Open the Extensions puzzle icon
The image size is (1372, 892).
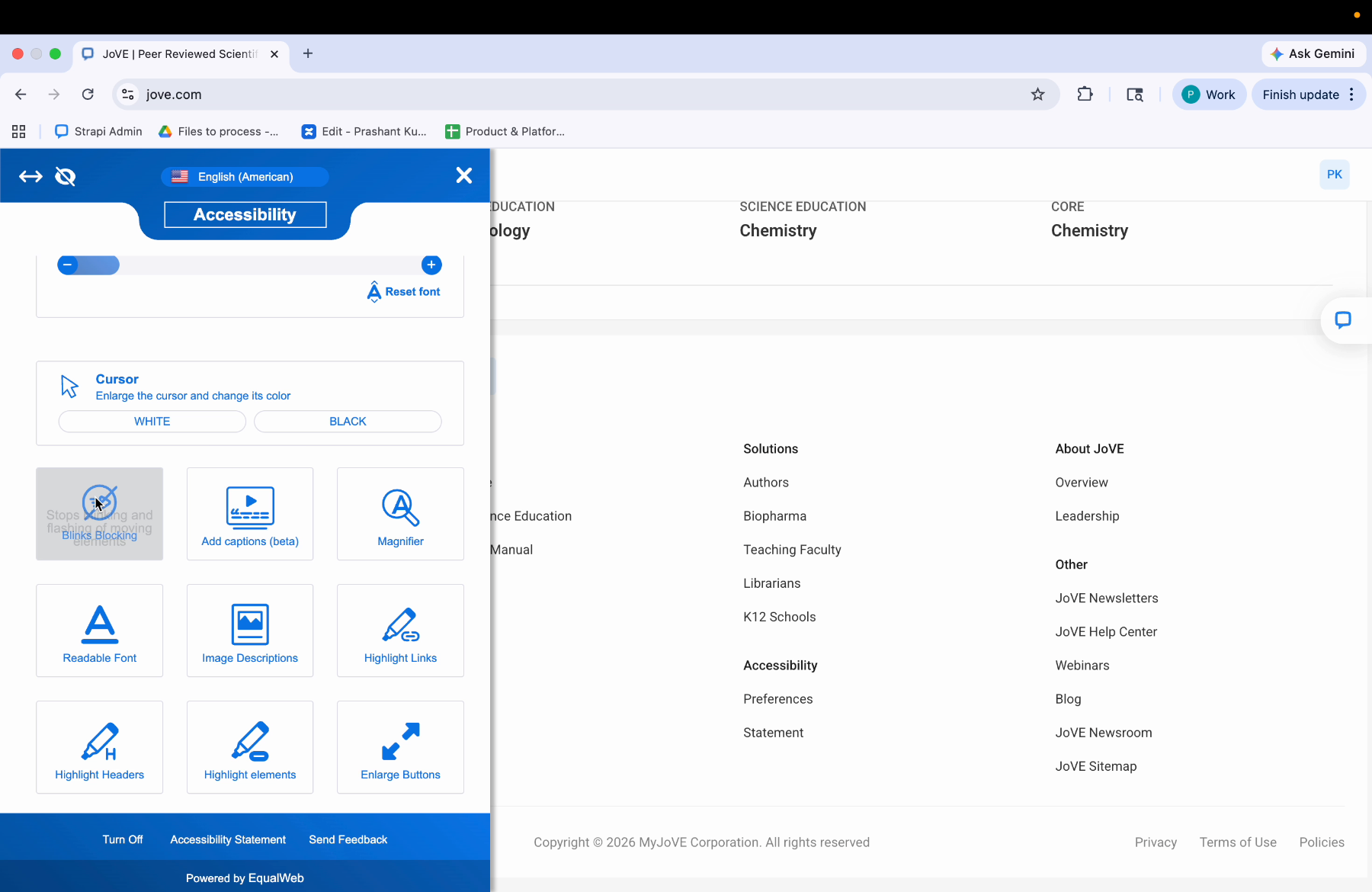[1085, 95]
